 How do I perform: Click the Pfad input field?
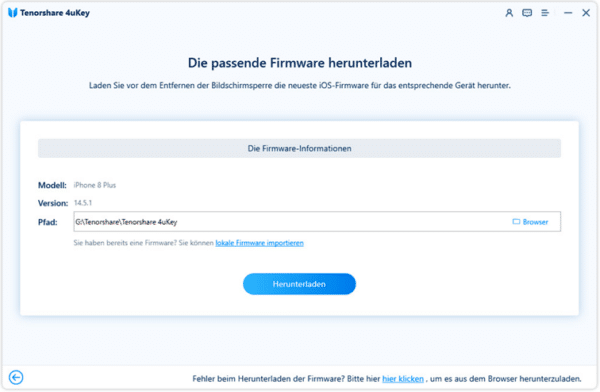click(317, 222)
